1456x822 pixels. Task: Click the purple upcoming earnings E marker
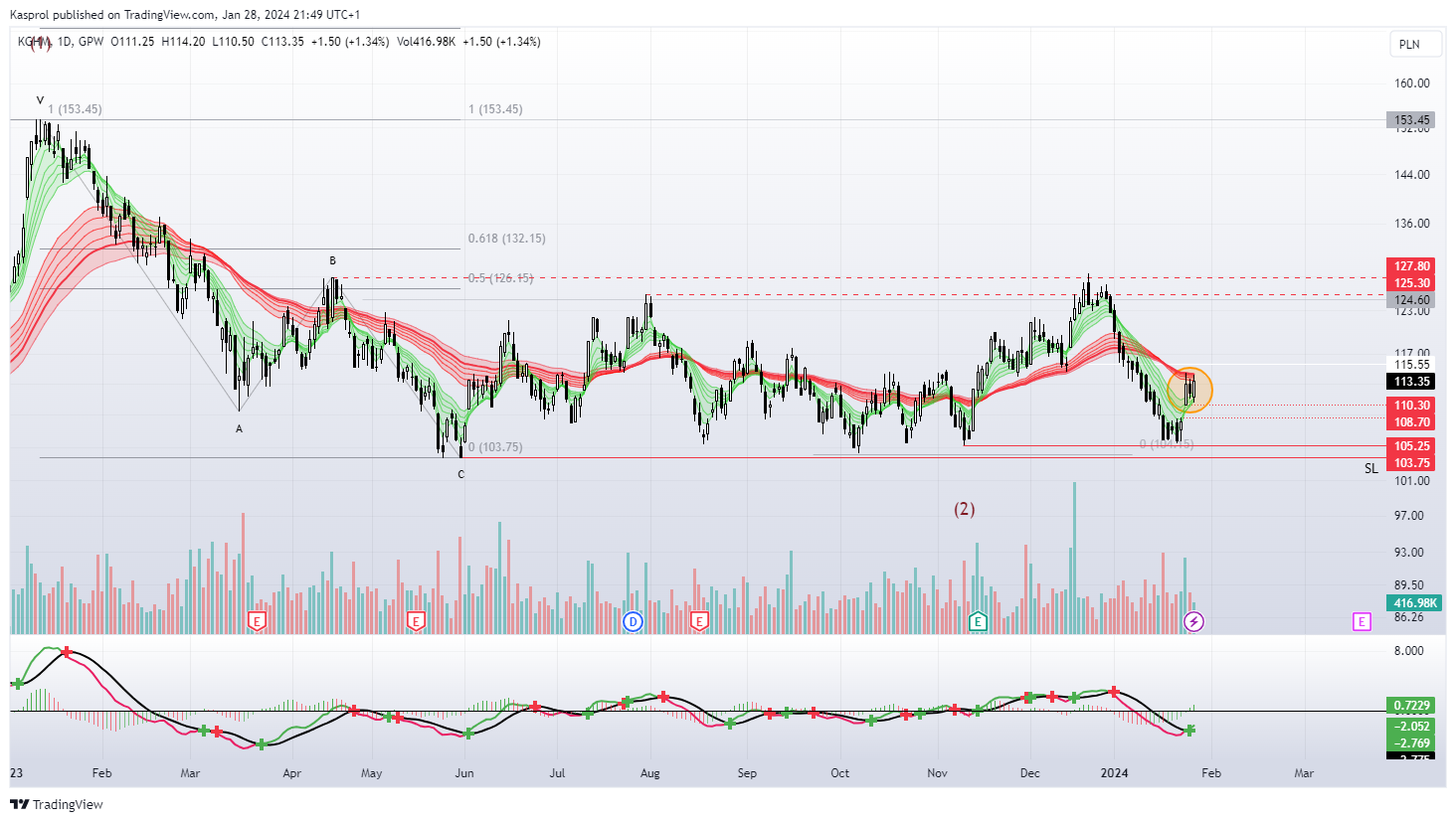point(1362,622)
